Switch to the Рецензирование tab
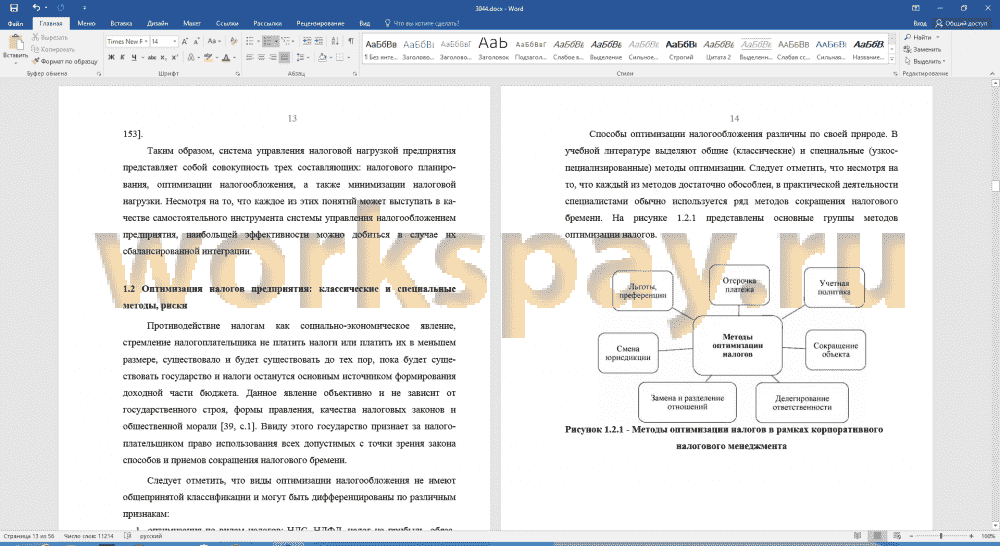The image size is (1000, 546). click(x=320, y=23)
